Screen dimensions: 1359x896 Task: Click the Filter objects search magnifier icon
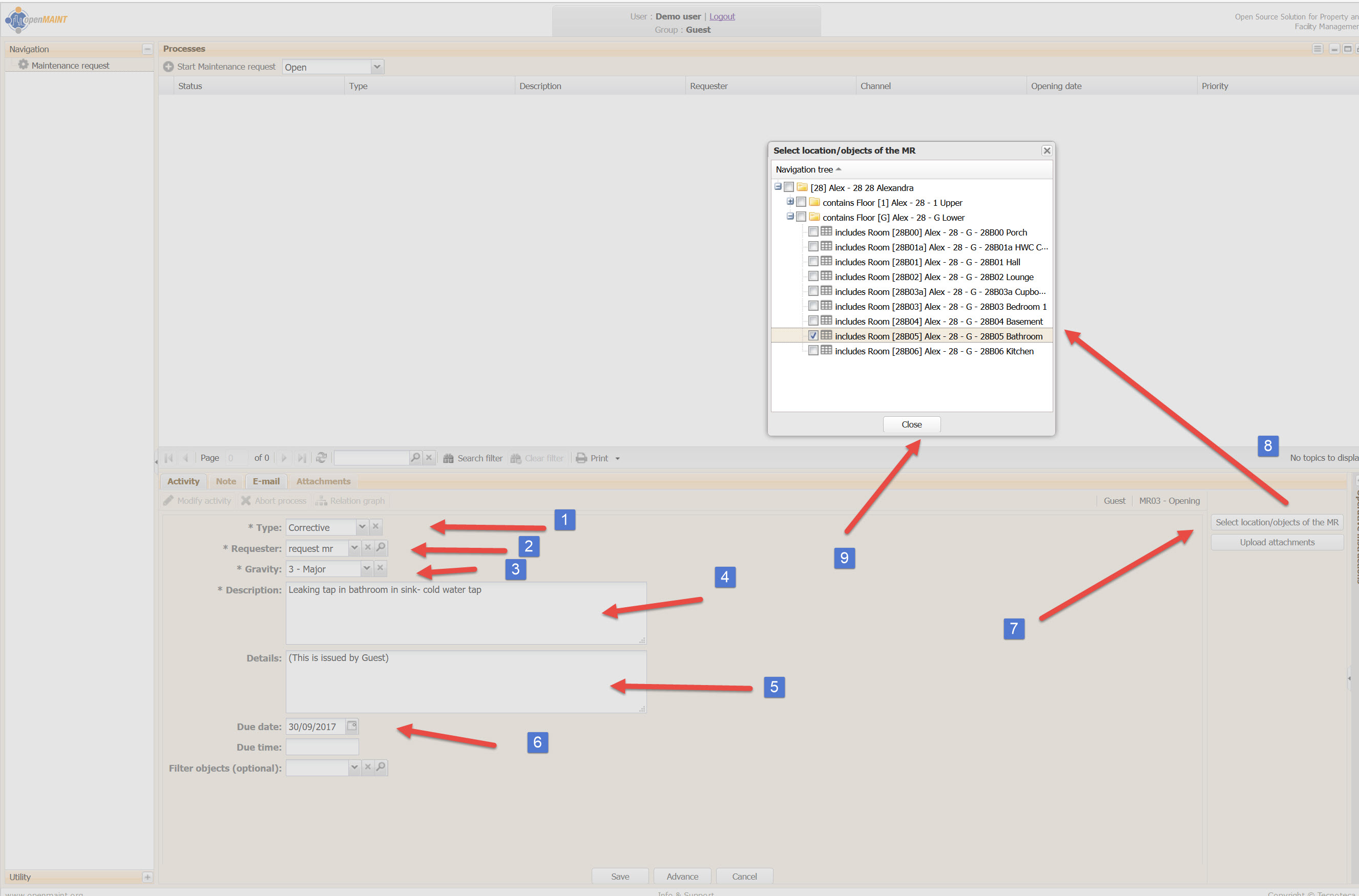381,767
